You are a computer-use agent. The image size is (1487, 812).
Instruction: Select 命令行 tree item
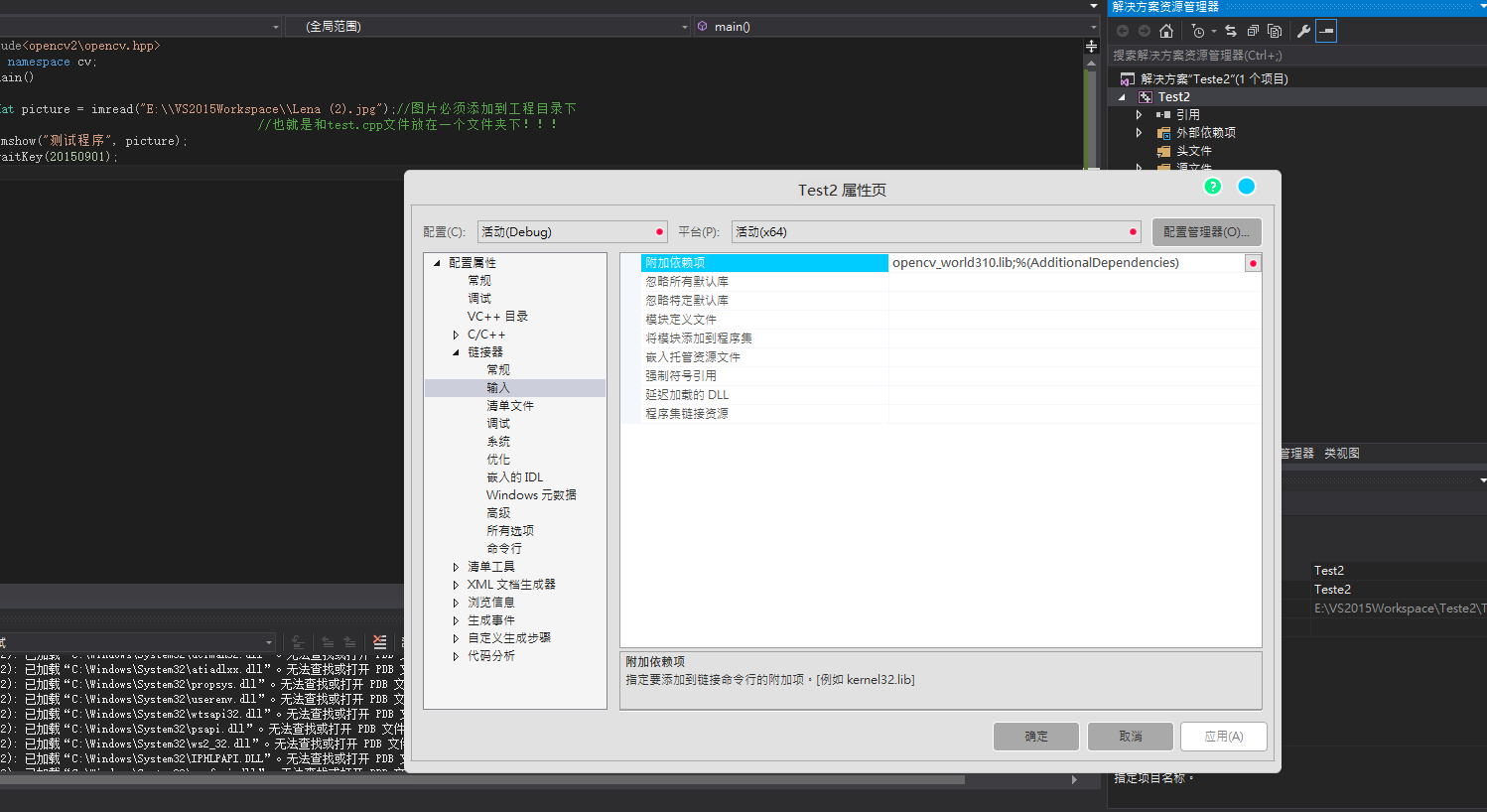[503, 549]
